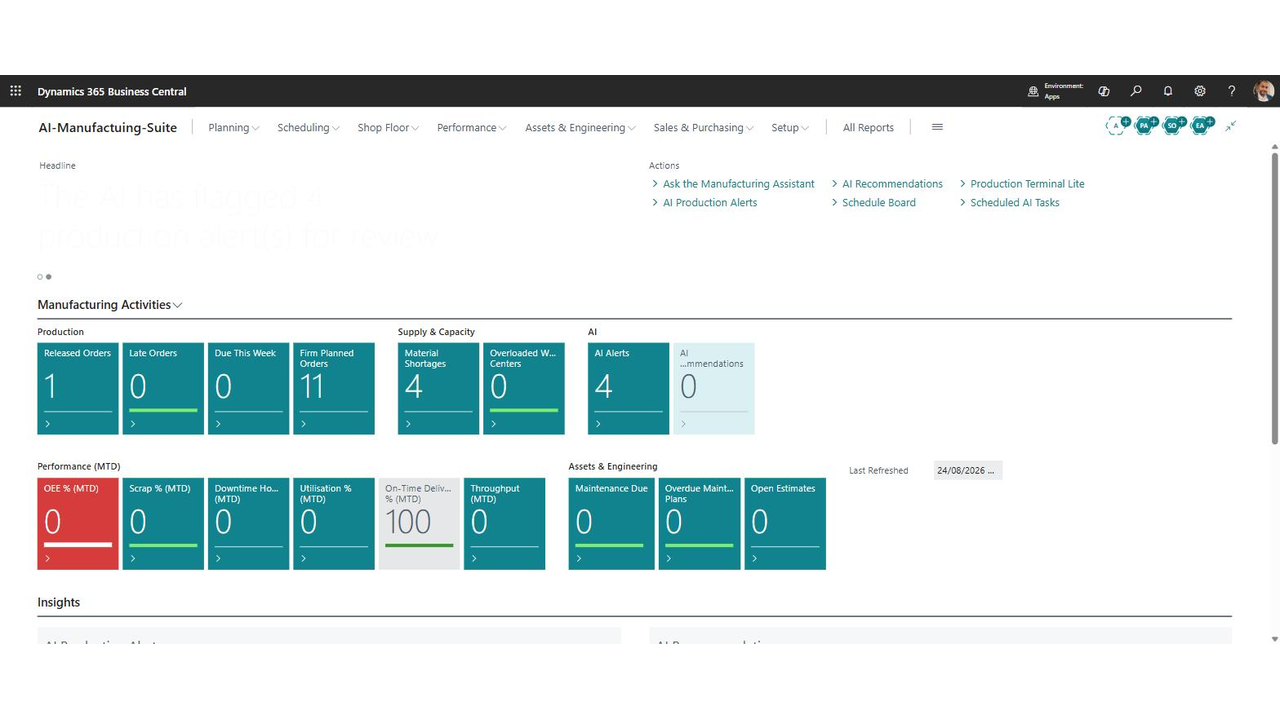Click the 'EA' agent hexagon icon
The image size is (1280, 720).
click(x=1201, y=126)
